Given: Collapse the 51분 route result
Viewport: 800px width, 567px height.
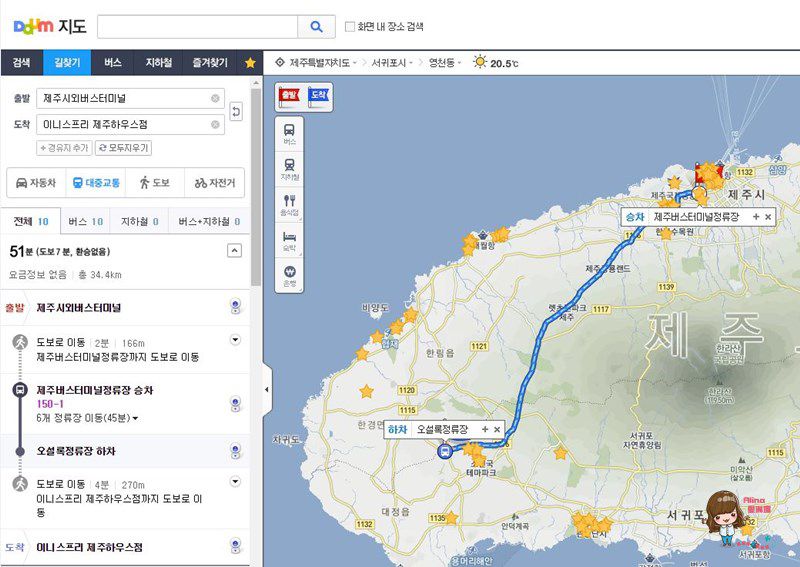Looking at the screenshot, I should point(234,251).
